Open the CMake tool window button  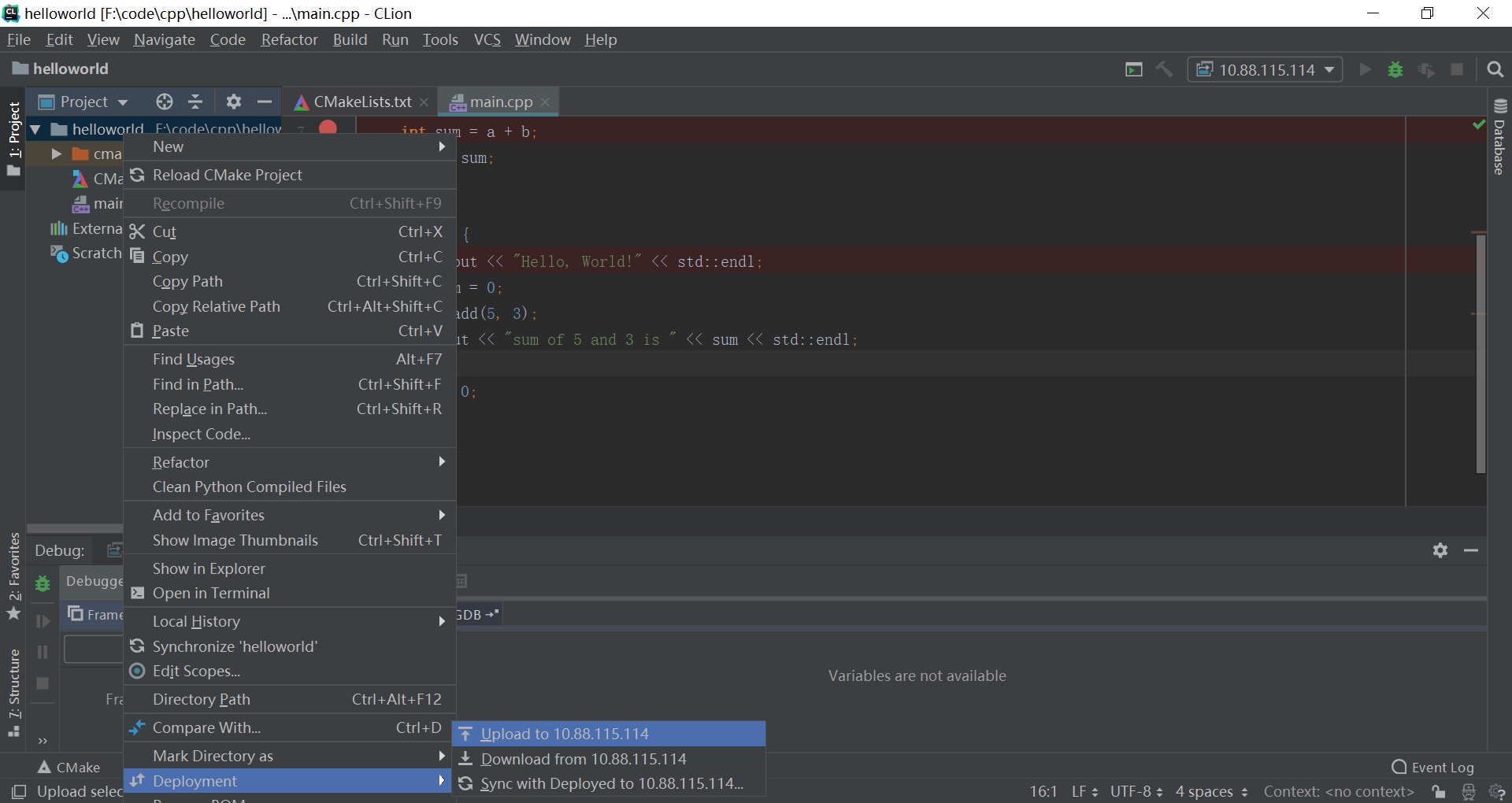pos(69,767)
